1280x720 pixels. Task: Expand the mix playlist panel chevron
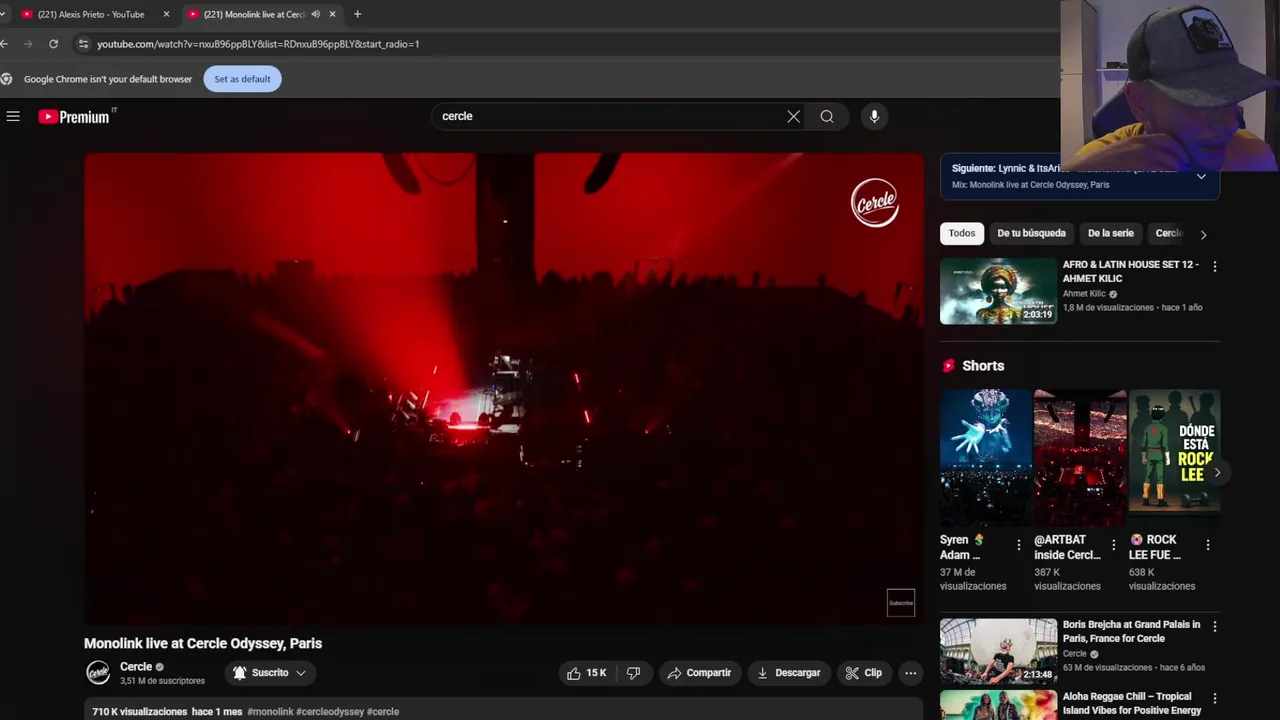pyautogui.click(x=1201, y=176)
